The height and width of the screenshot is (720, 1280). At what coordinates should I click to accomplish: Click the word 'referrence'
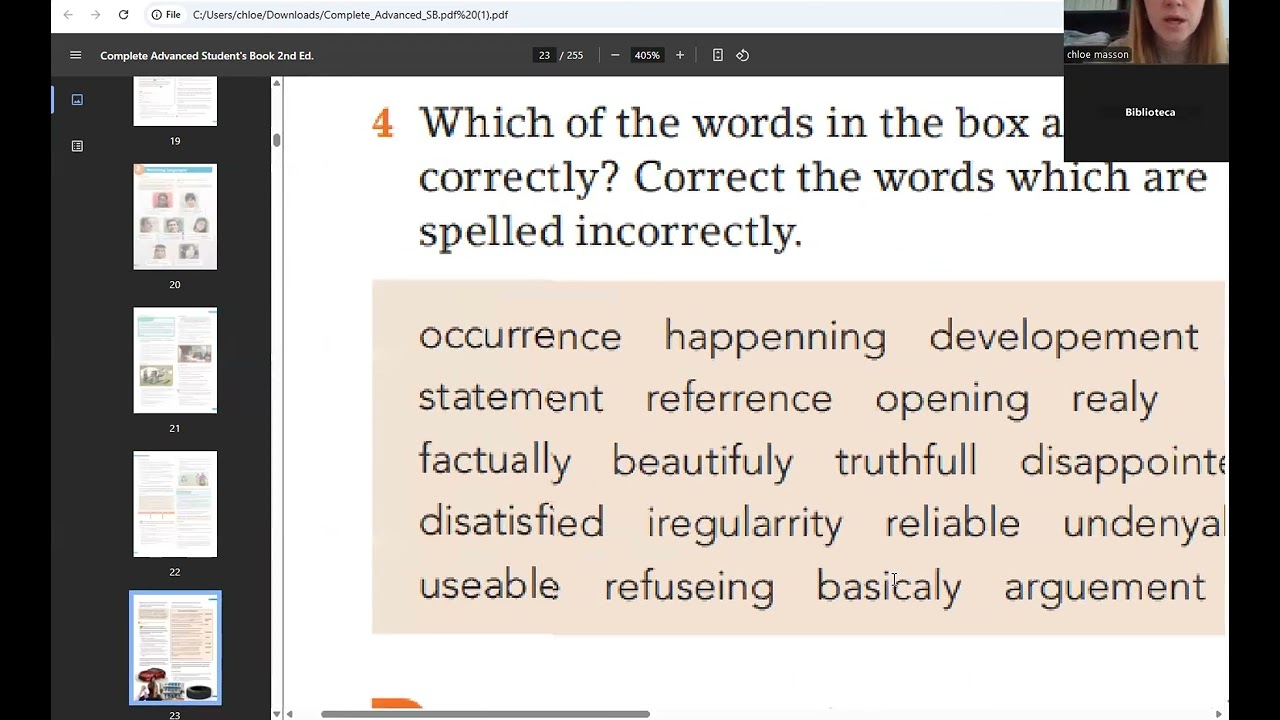coord(739,399)
